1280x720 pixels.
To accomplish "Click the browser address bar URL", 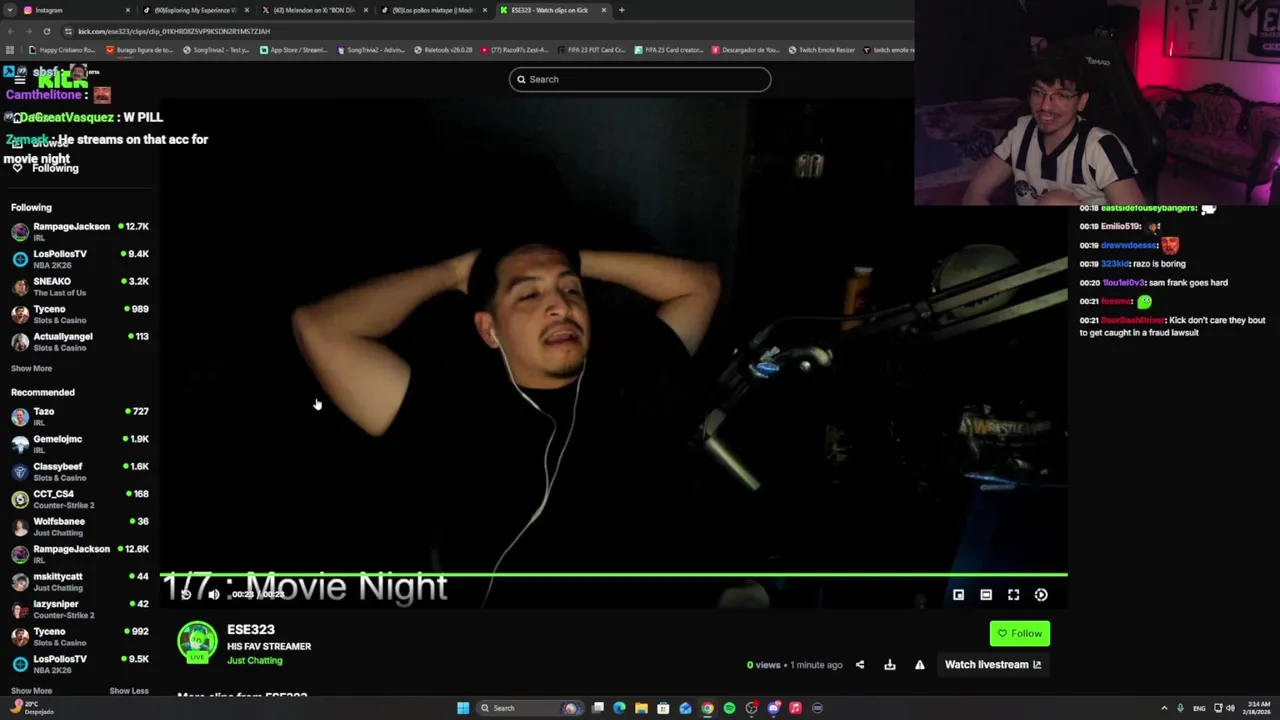I will coord(174,31).
